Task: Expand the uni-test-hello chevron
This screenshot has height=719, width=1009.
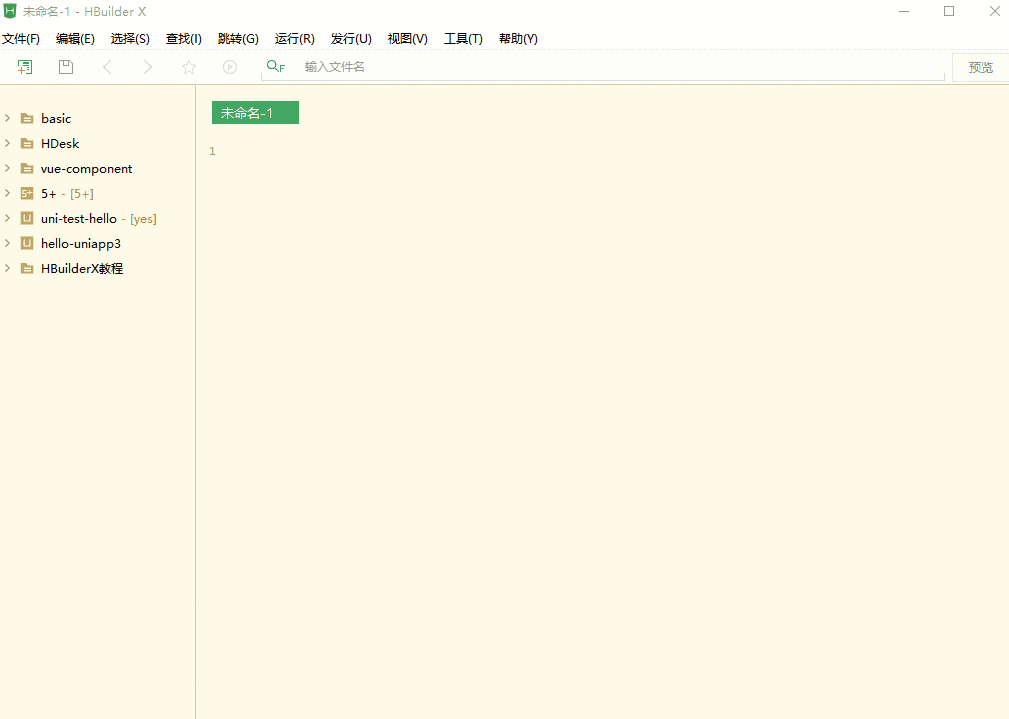Action: 8,218
